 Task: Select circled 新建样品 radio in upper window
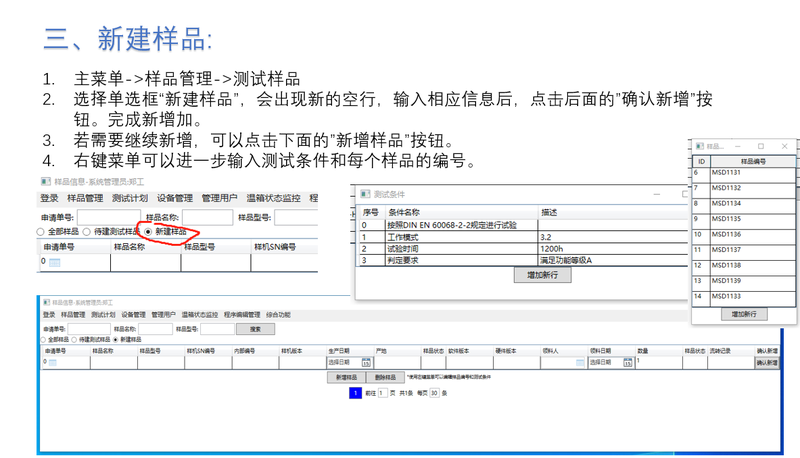click(148, 232)
